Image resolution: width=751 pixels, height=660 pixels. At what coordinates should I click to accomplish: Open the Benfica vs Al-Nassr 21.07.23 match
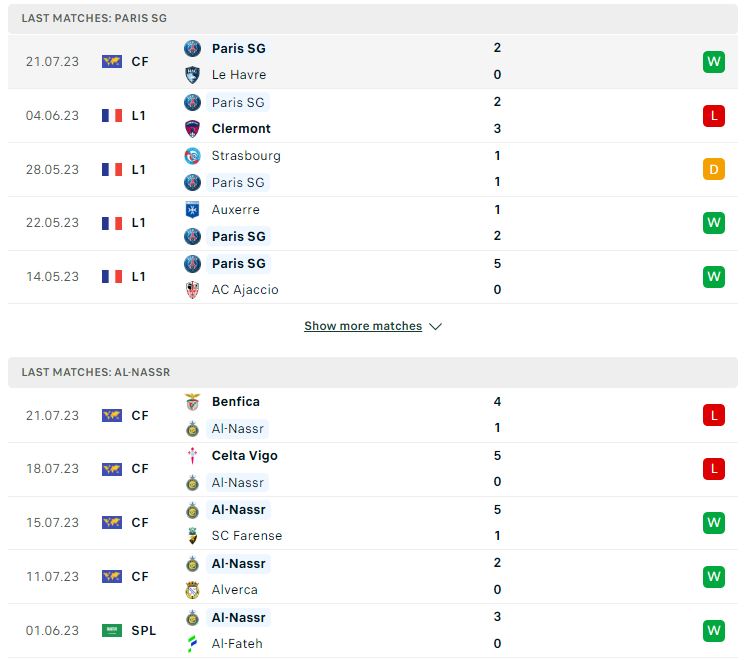tap(373, 415)
